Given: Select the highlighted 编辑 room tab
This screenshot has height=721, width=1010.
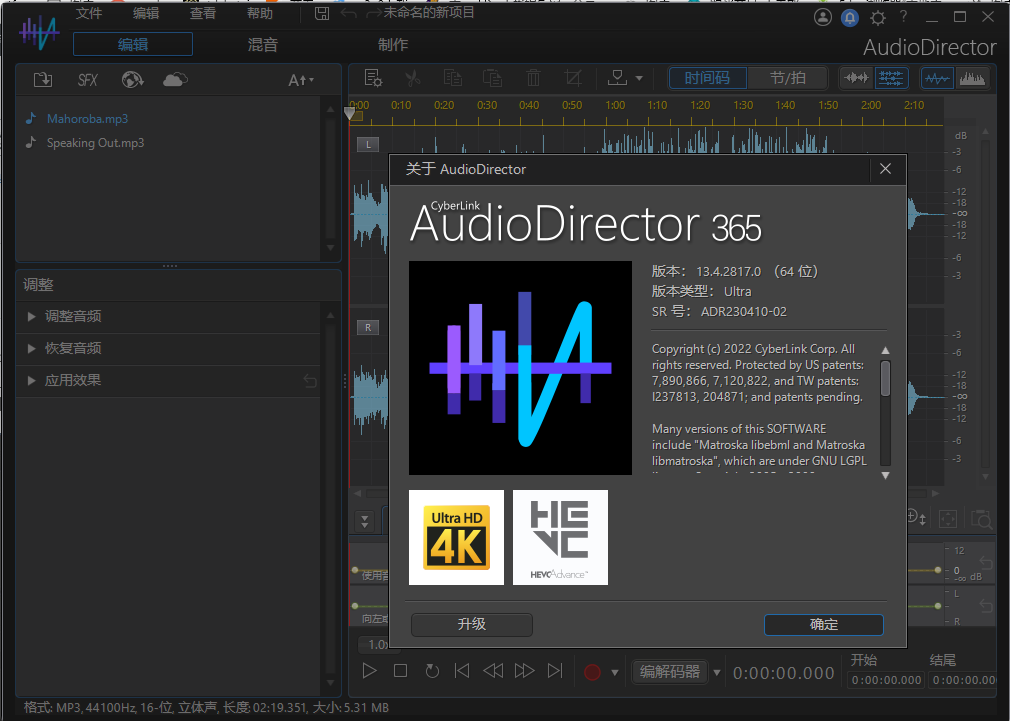Looking at the screenshot, I should pos(133,44).
